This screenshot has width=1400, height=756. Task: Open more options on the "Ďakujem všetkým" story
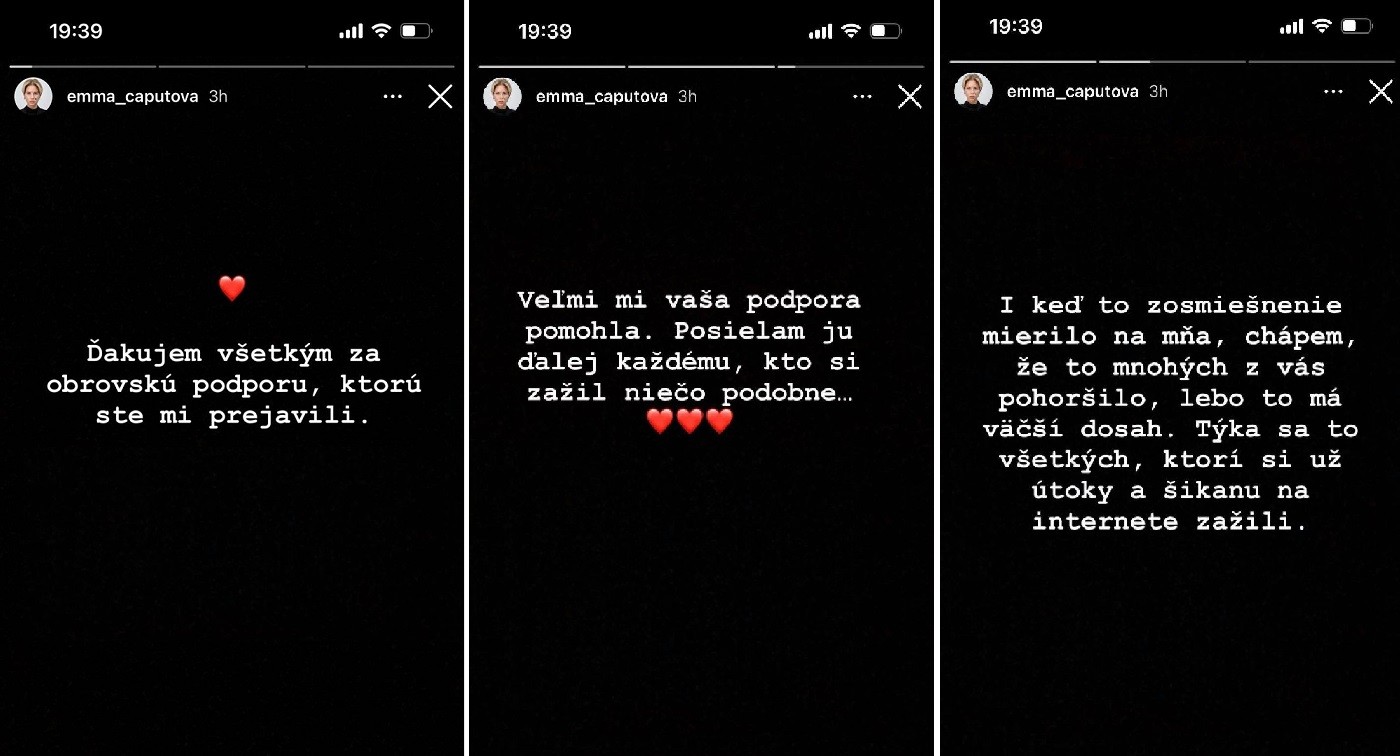tap(392, 97)
